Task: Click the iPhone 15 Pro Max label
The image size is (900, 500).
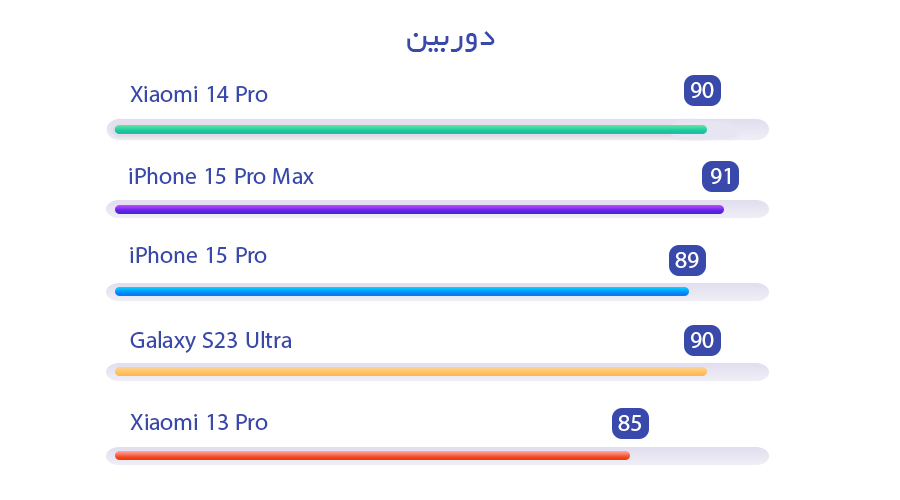Action: 221,177
